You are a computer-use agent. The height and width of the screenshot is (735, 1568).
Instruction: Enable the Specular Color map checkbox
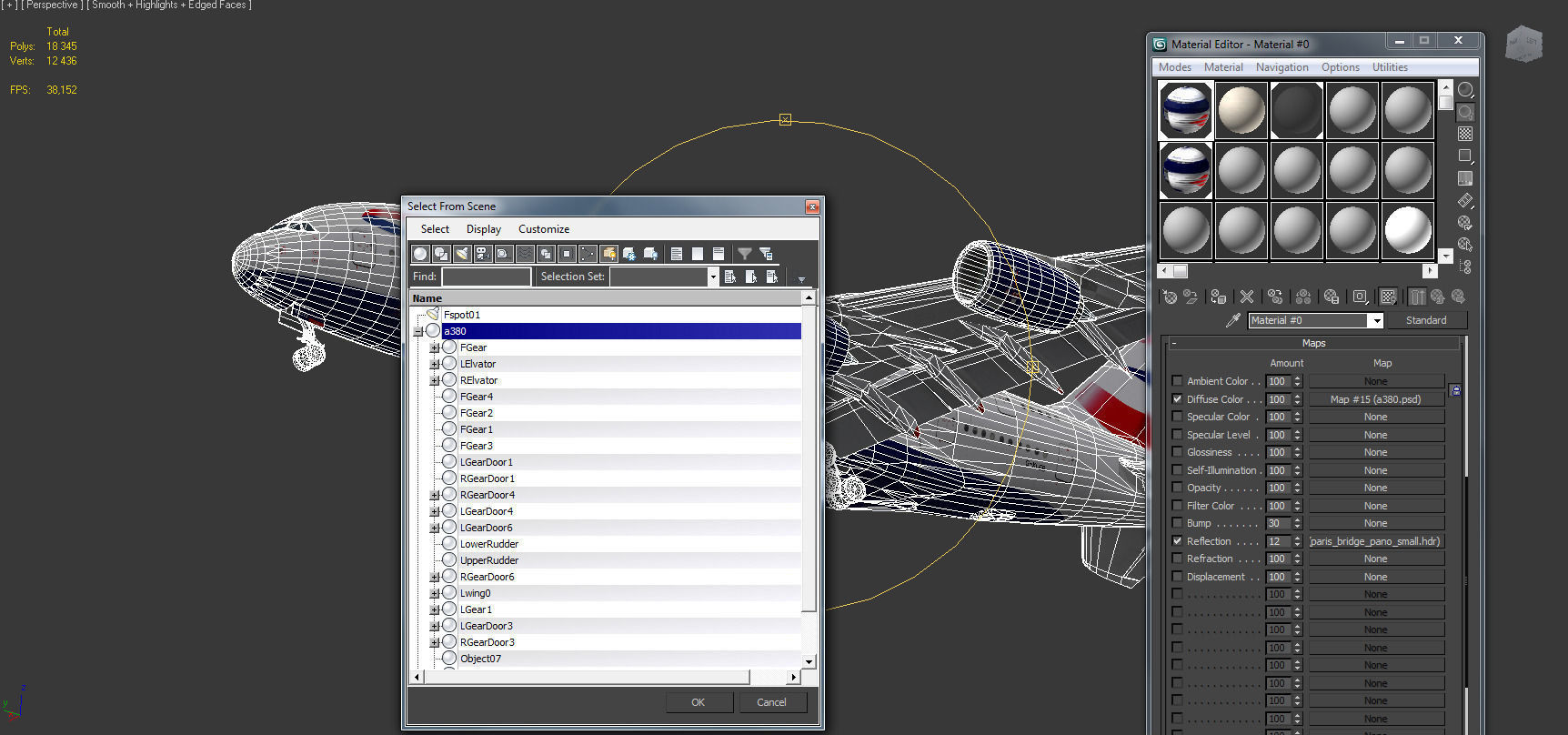click(x=1178, y=417)
